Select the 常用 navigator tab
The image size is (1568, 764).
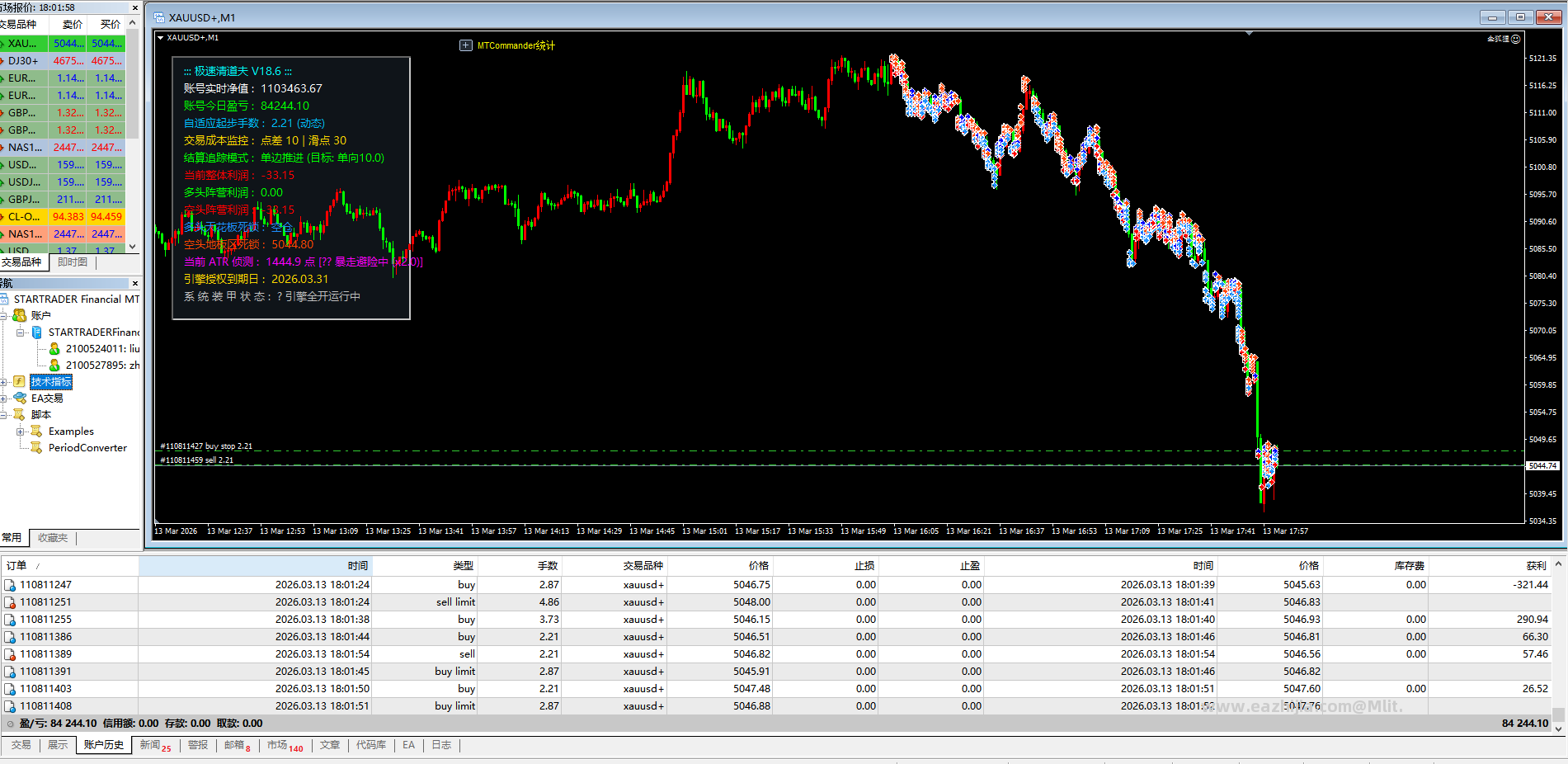(x=12, y=538)
